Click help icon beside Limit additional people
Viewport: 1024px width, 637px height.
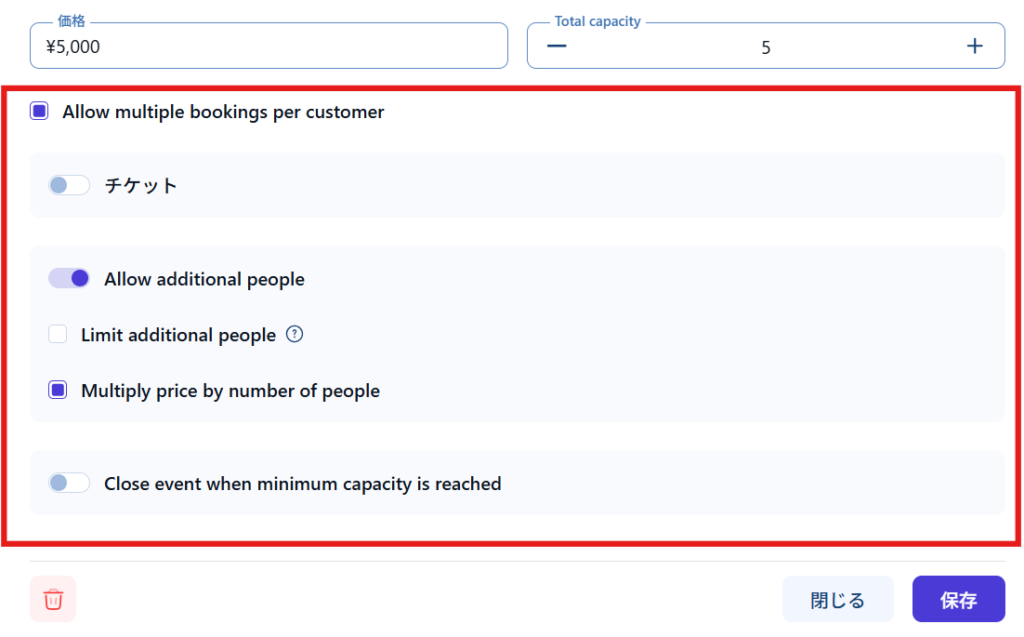(x=294, y=335)
